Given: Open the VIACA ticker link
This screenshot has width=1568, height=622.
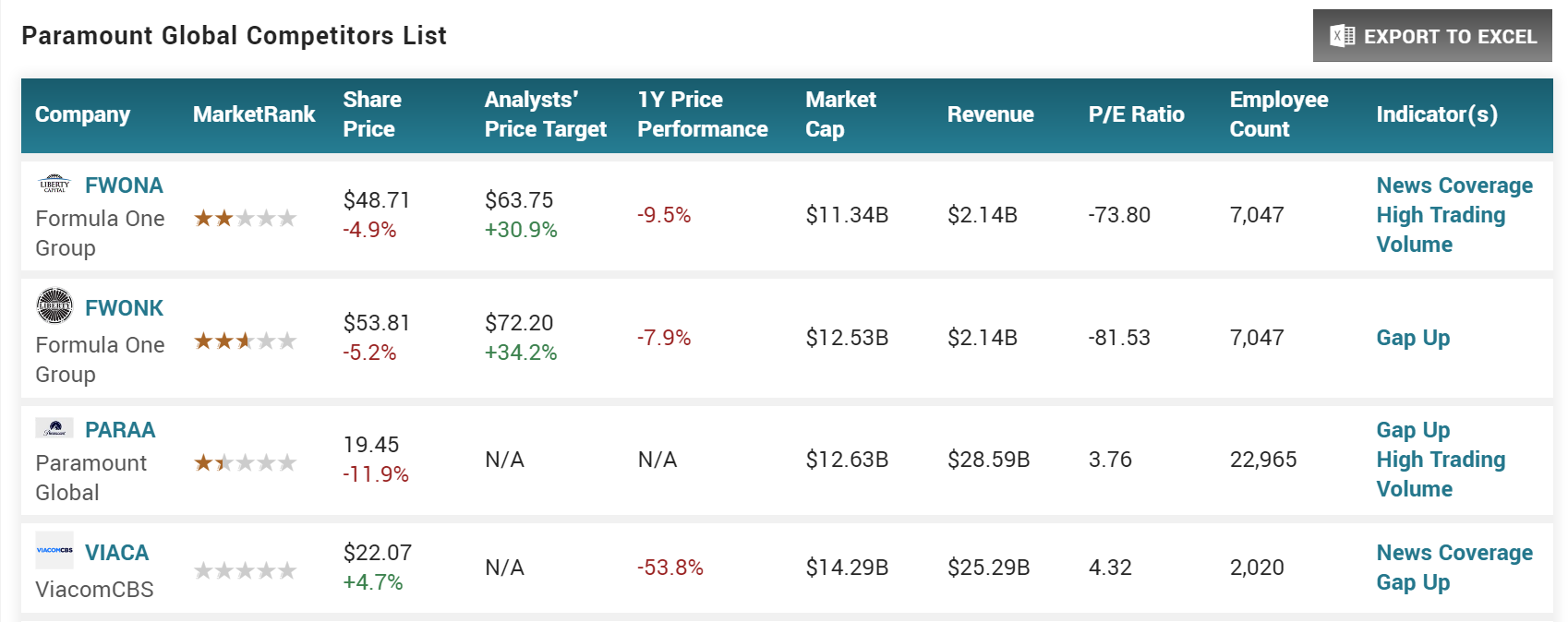Looking at the screenshot, I should (x=116, y=553).
